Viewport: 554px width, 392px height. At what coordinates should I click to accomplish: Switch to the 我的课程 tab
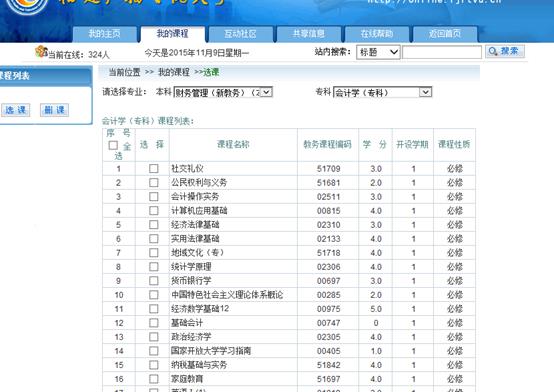(172, 34)
